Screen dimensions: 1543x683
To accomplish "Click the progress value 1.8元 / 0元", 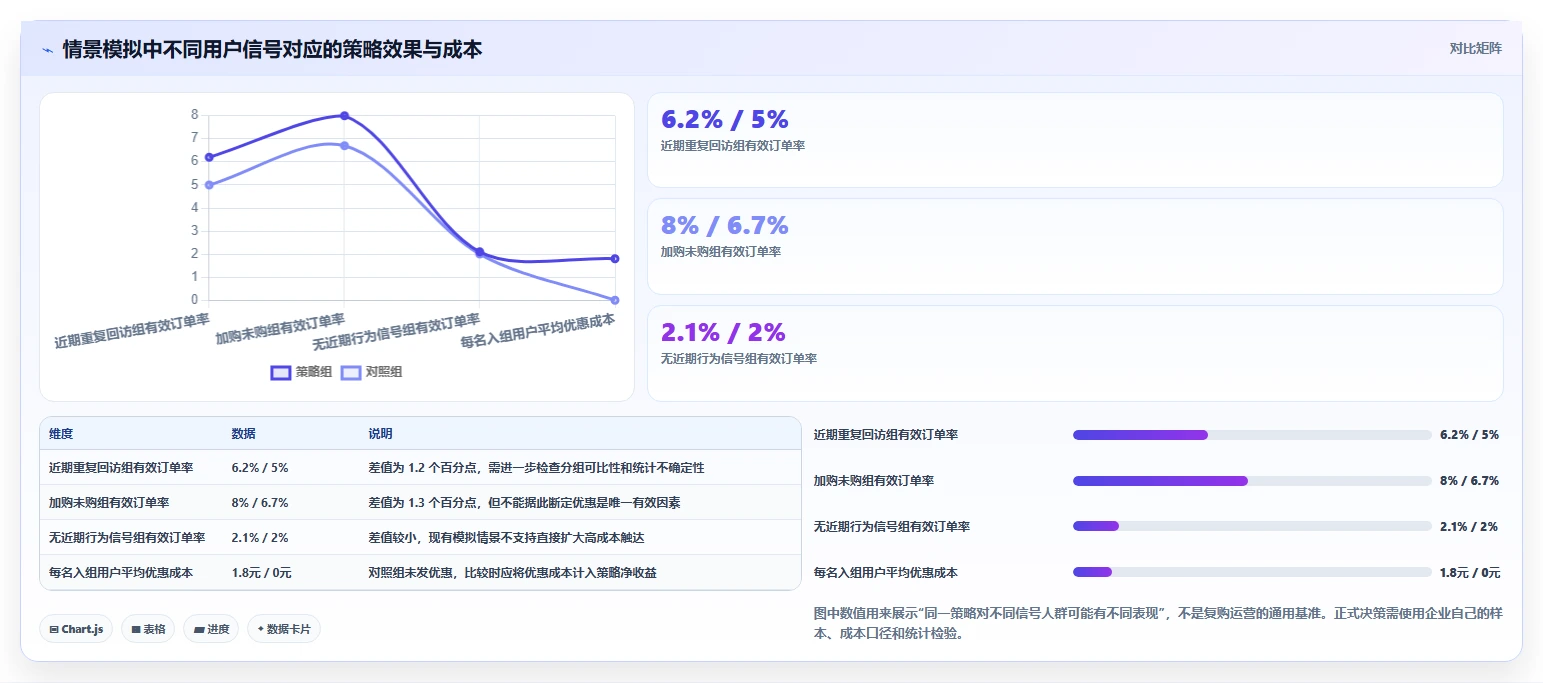I will [1470, 573].
